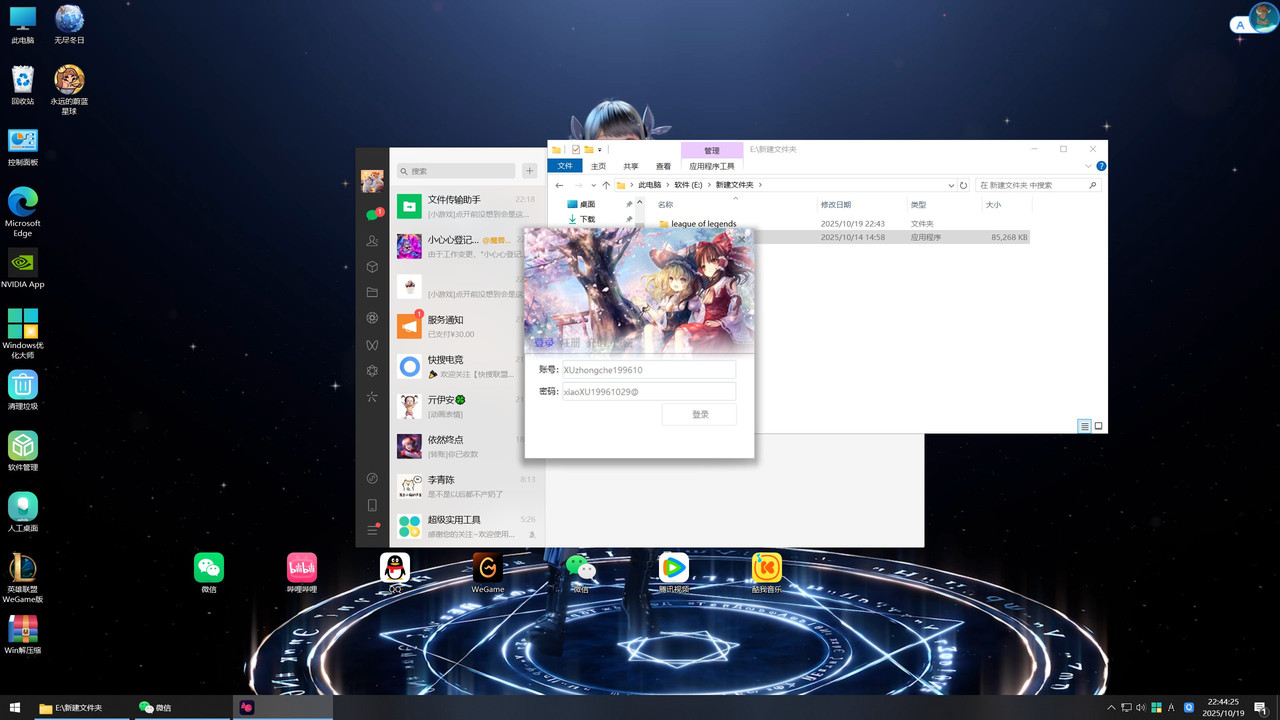This screenshot has width=1280, height=720.
Task: Open the 应用程序工具 ribbon tab
Action: [712, 166]
